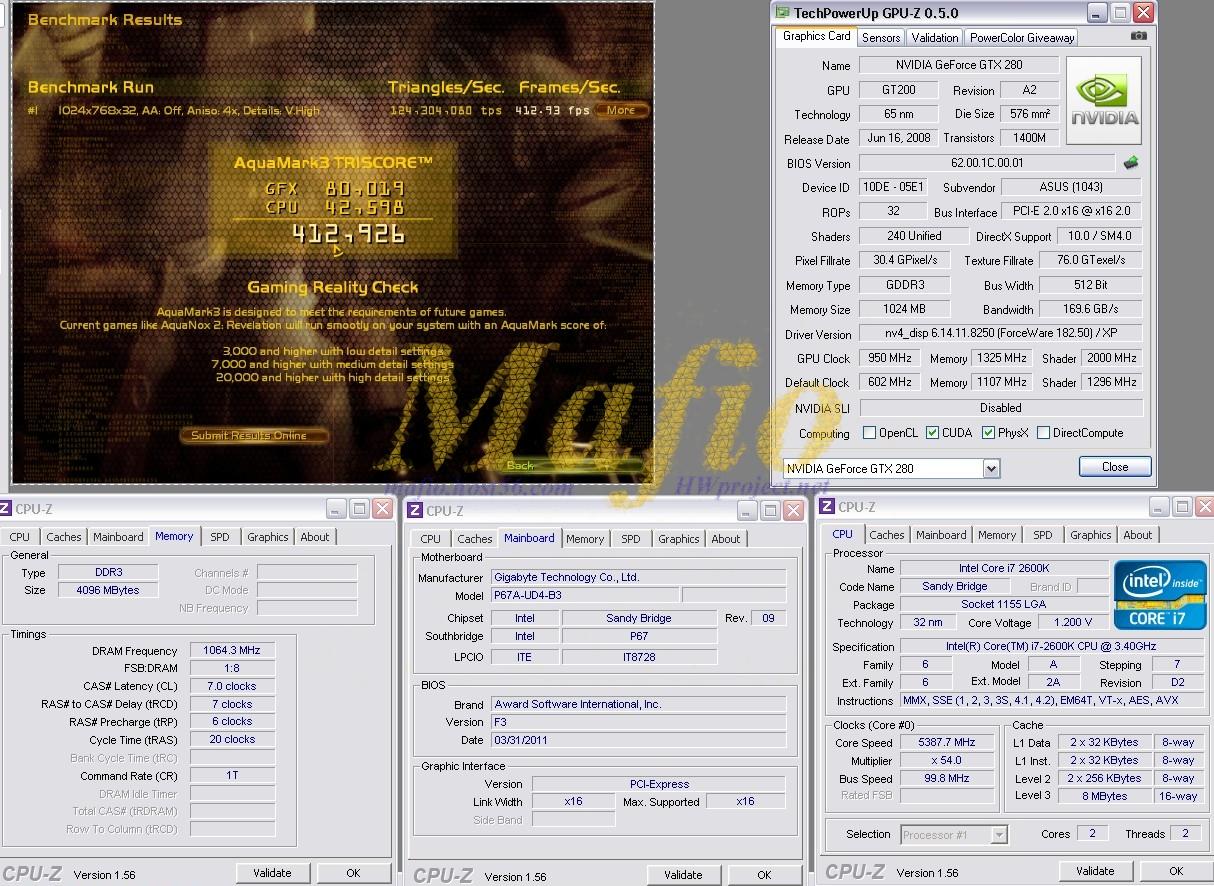1214x886 pixels.
Task: Click the Z icon of CPU-Z Memory window
Action: 6,508
